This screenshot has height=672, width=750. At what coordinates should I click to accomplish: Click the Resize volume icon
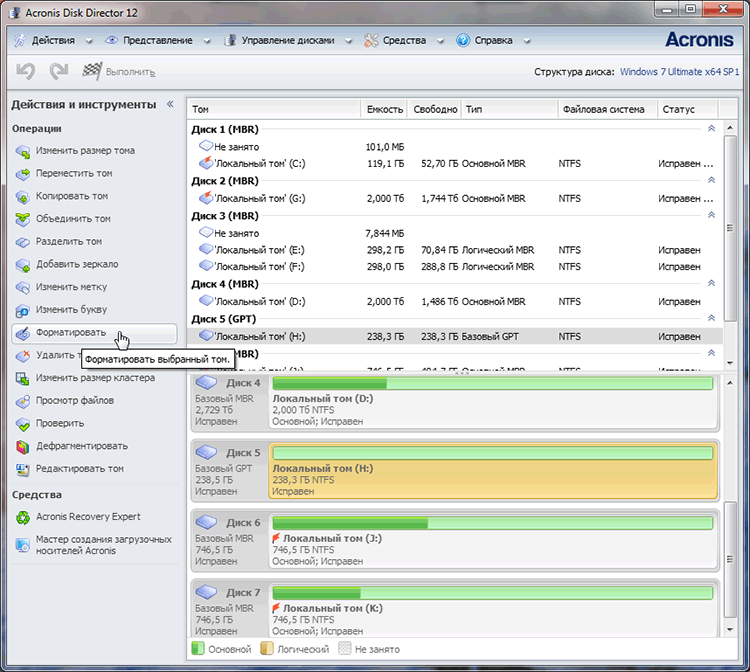coord(22,151)
